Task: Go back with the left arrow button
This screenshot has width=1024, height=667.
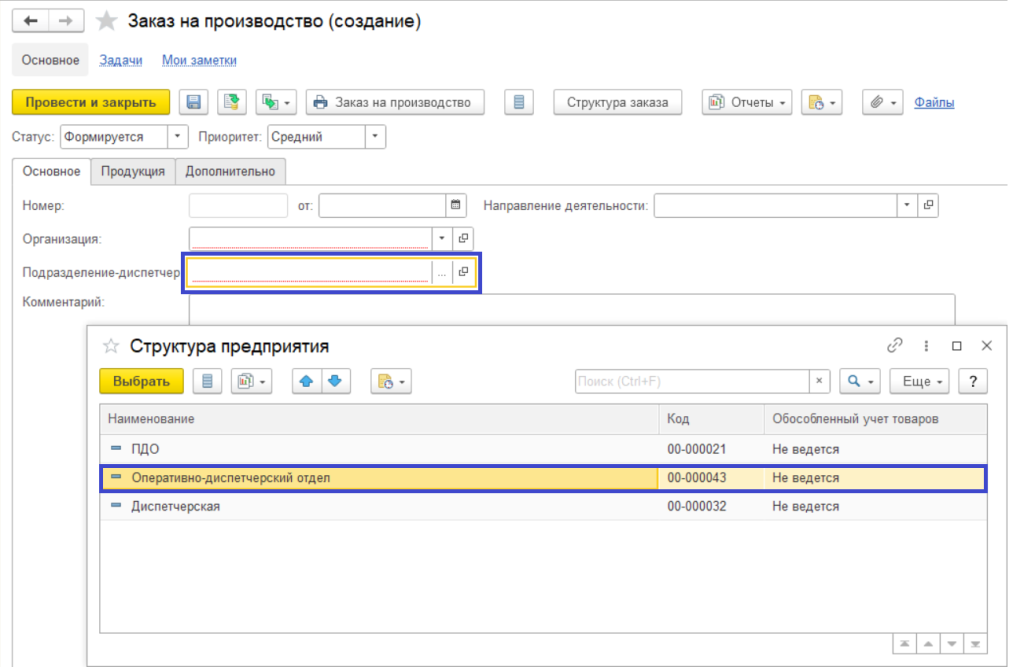Action: 30,21
